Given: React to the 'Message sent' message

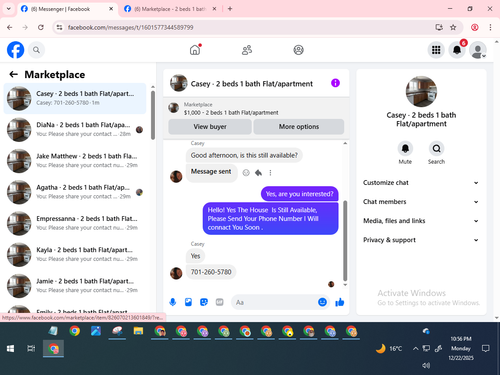Looking at the screenshot, I should [x=246, y=173].
